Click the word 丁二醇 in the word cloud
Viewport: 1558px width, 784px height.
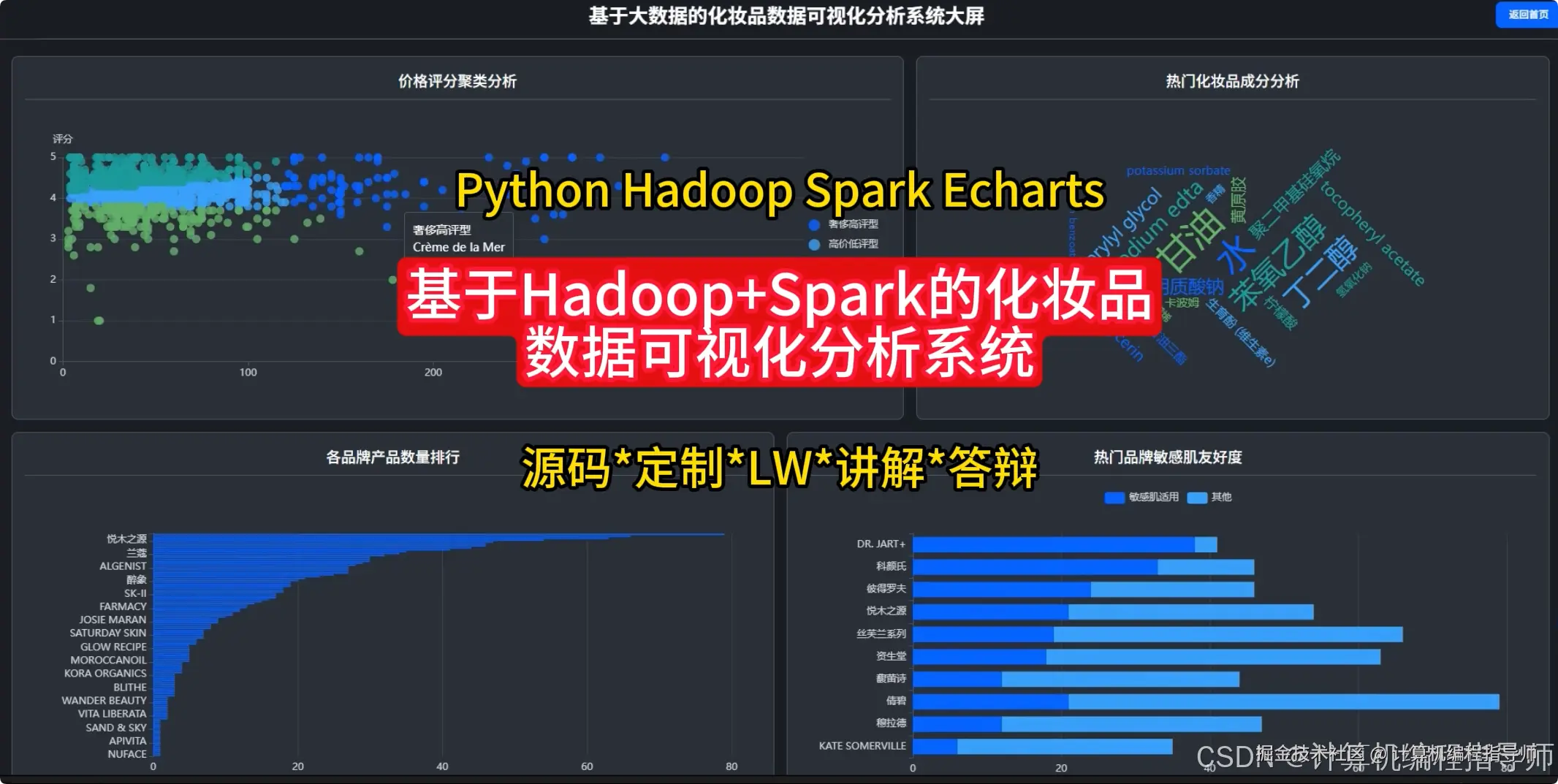click(x=1320, y=270)
